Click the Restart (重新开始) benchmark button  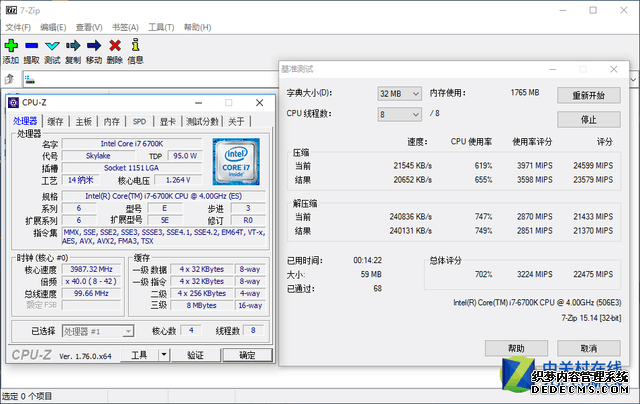point(589,95)
